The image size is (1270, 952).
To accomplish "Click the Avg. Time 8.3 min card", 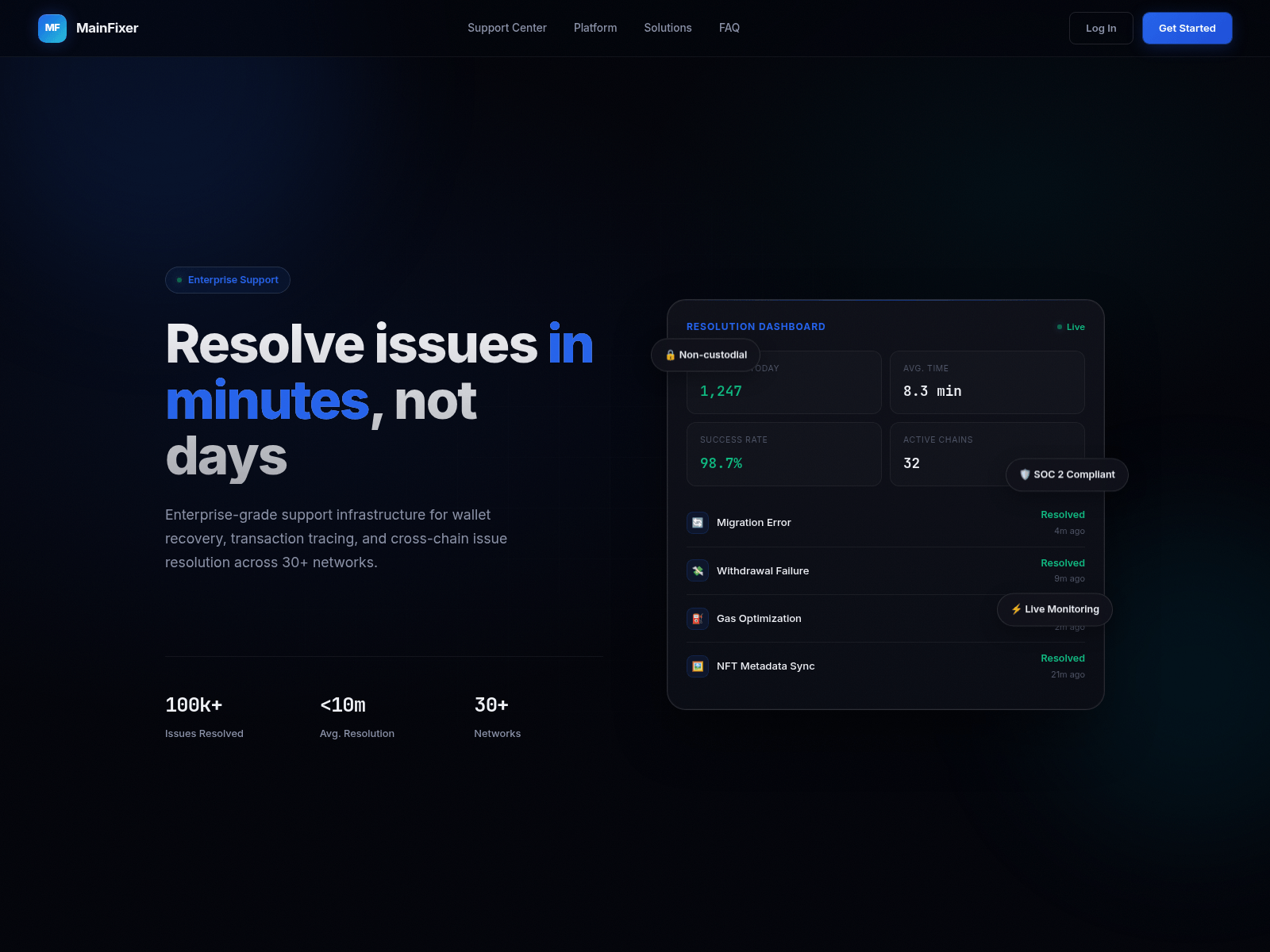I will click(987, 382).
